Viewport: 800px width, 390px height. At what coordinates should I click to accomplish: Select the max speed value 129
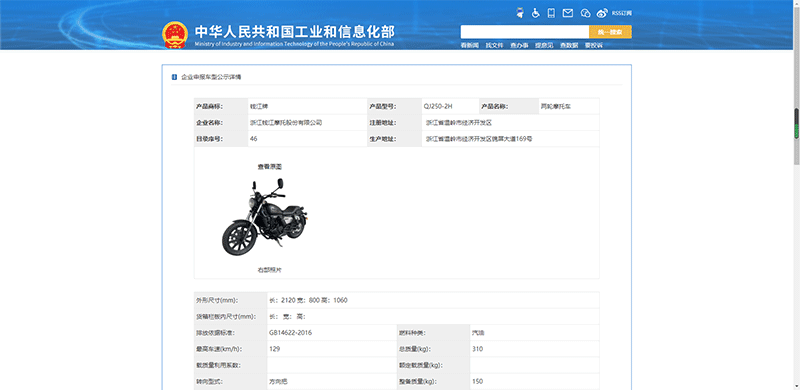pos(274,349)
